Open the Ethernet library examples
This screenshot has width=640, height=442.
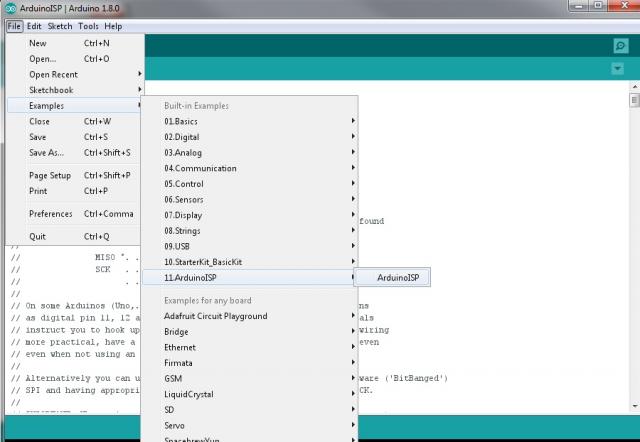point(249,347)
